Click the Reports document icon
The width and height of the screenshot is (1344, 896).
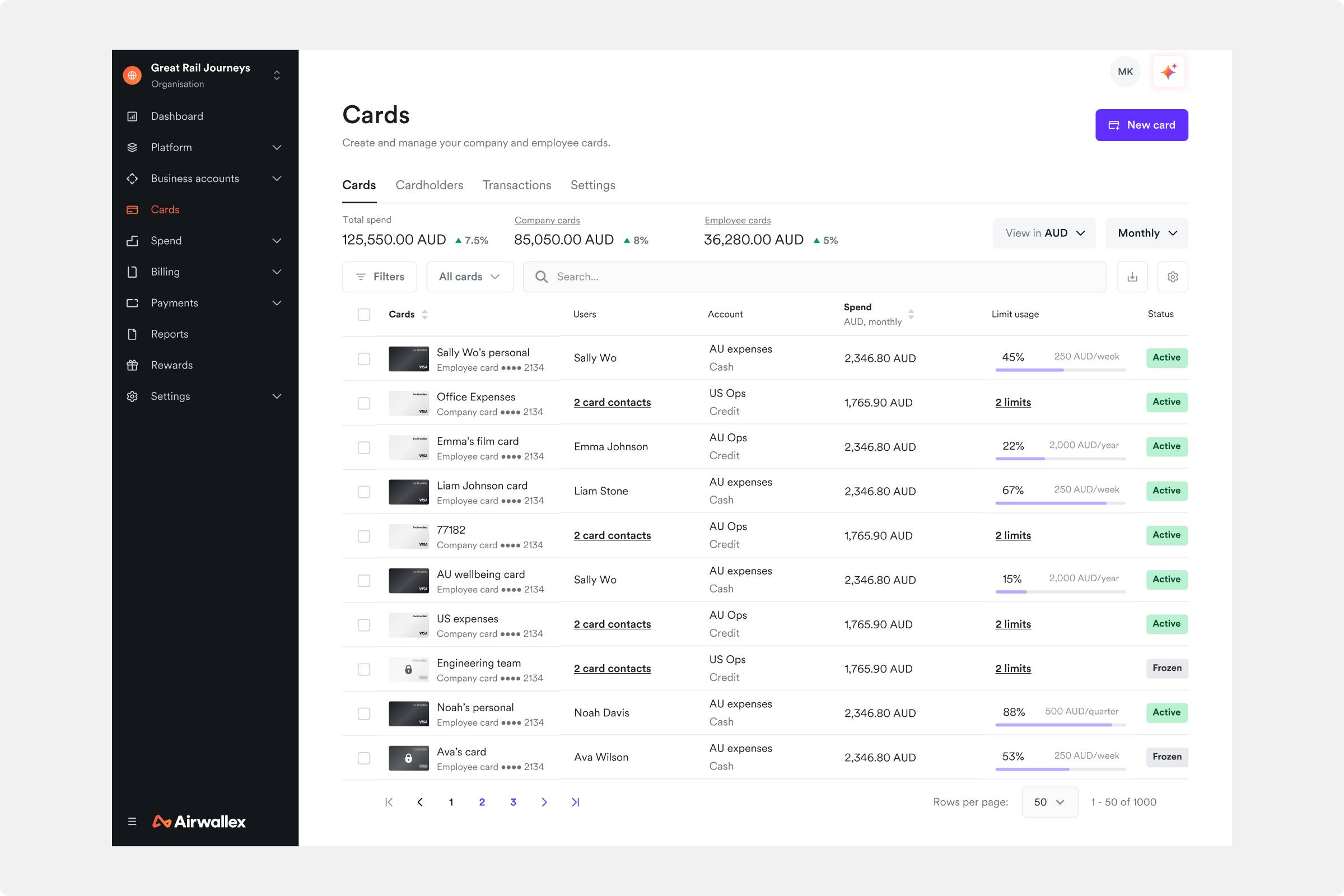(132, 334)
